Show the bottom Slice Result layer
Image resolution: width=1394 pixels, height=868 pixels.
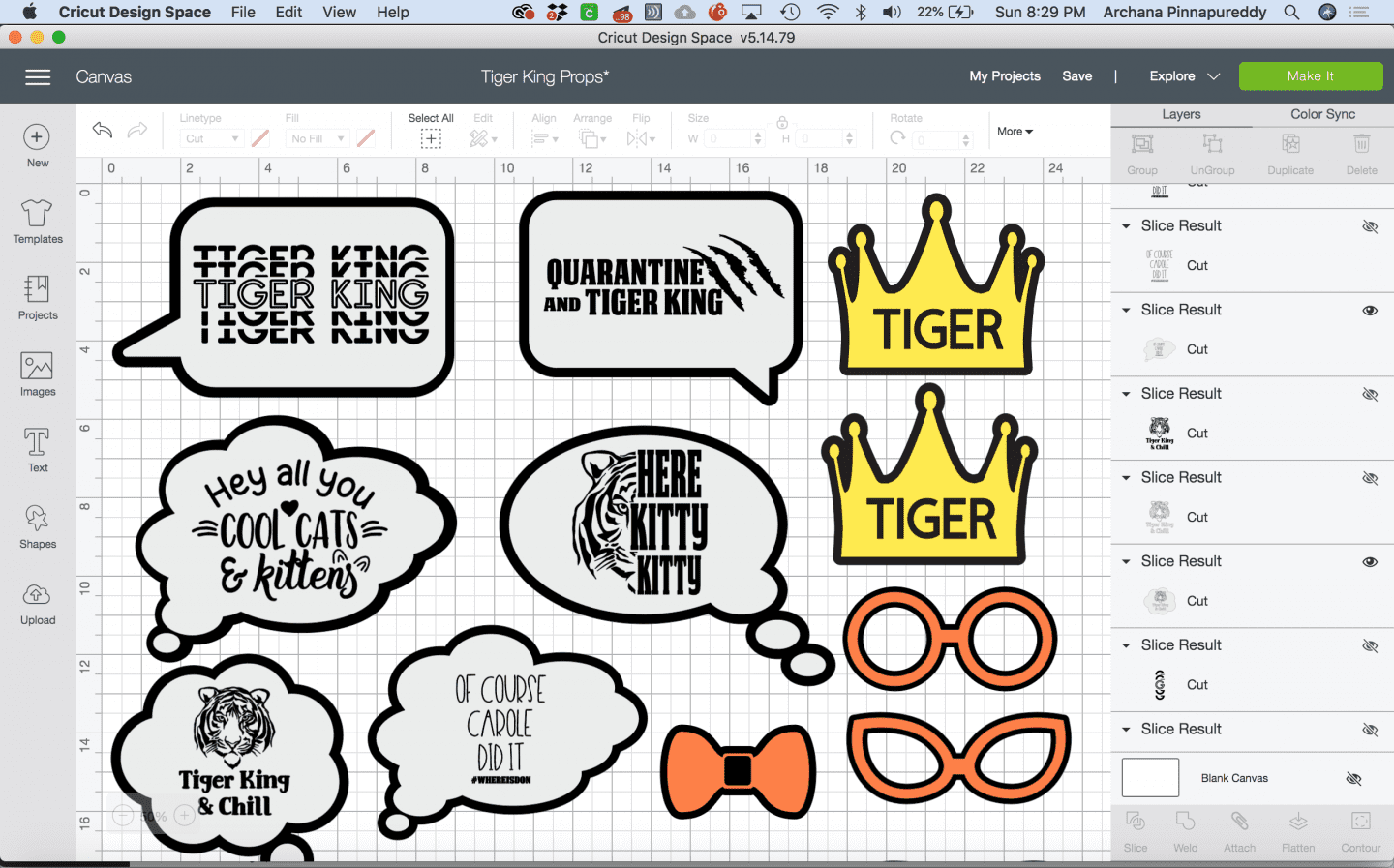[x=1370, y=730]
